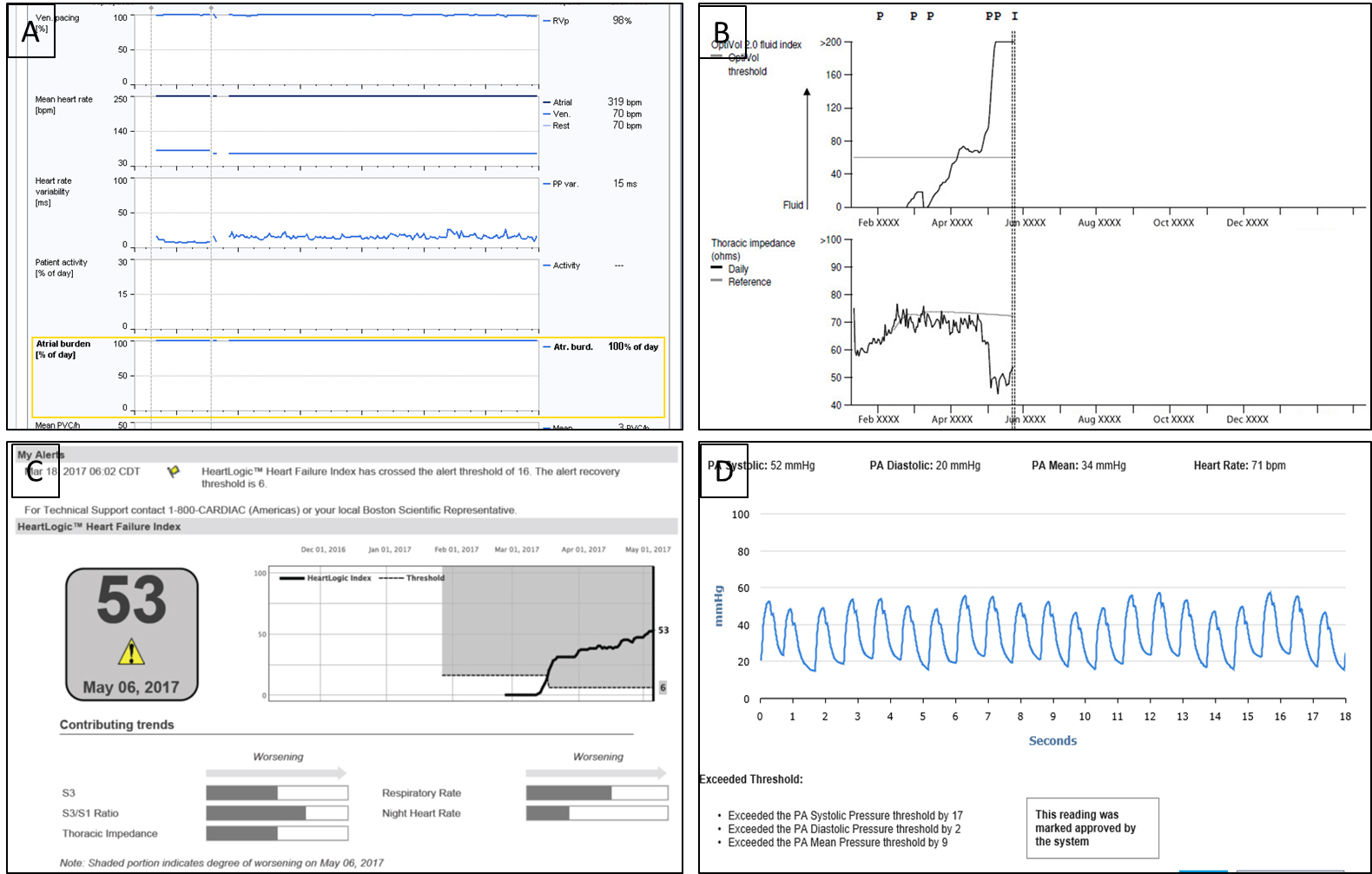
Task: Click the warning triangle below 53
Action: coord(131,652)
